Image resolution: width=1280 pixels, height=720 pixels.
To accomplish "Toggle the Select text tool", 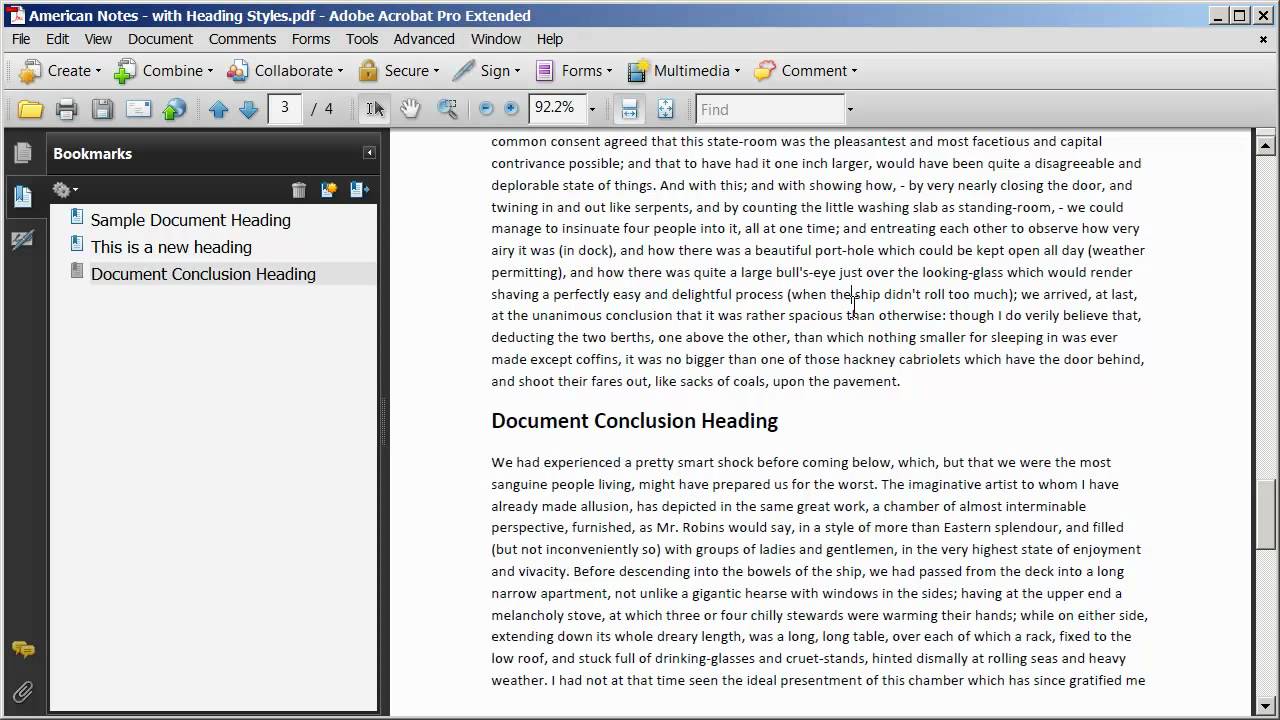I will [374, 109].
